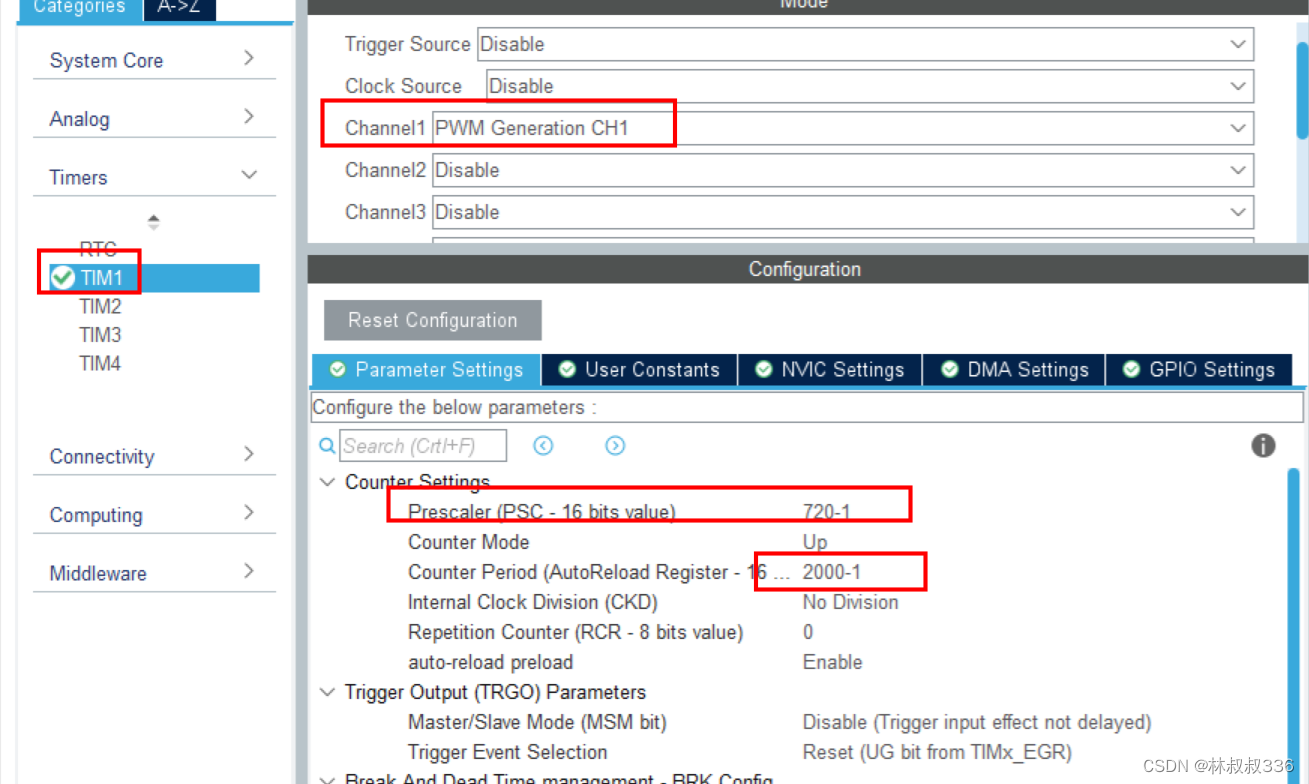Click the auto-reload preload value Enable

833,662
